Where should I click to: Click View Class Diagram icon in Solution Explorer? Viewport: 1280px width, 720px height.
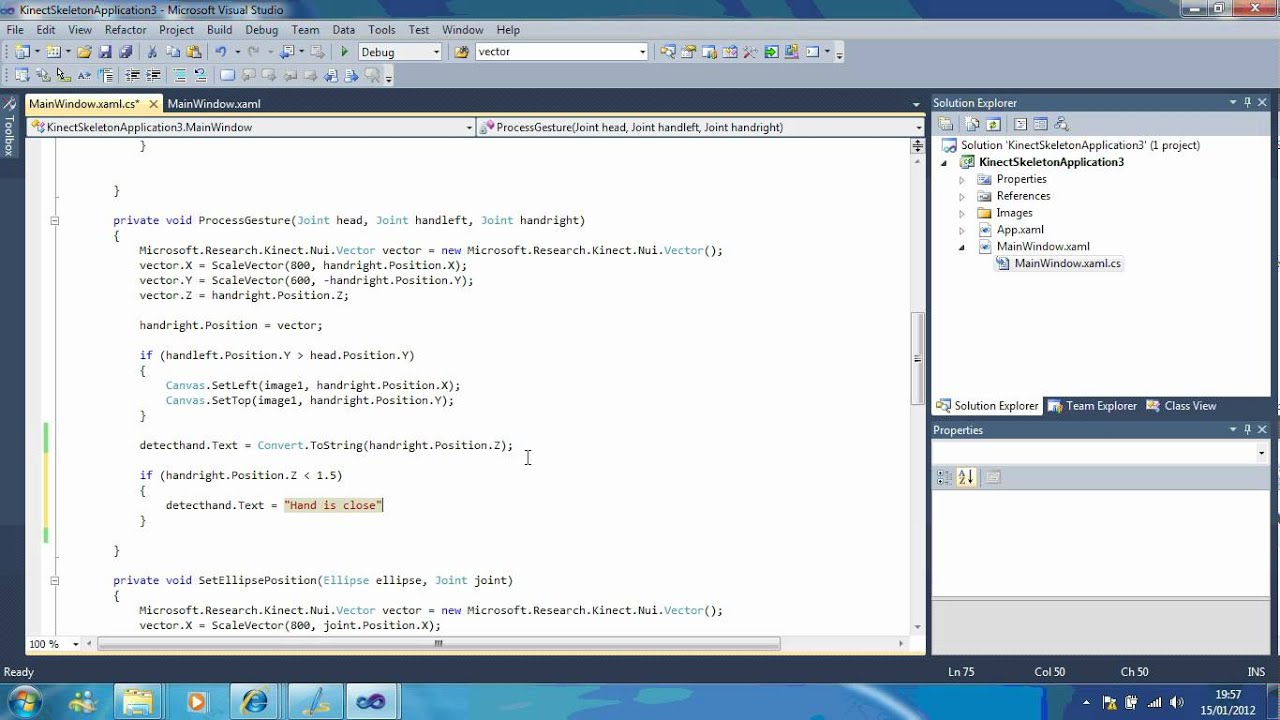(1061, 124)
